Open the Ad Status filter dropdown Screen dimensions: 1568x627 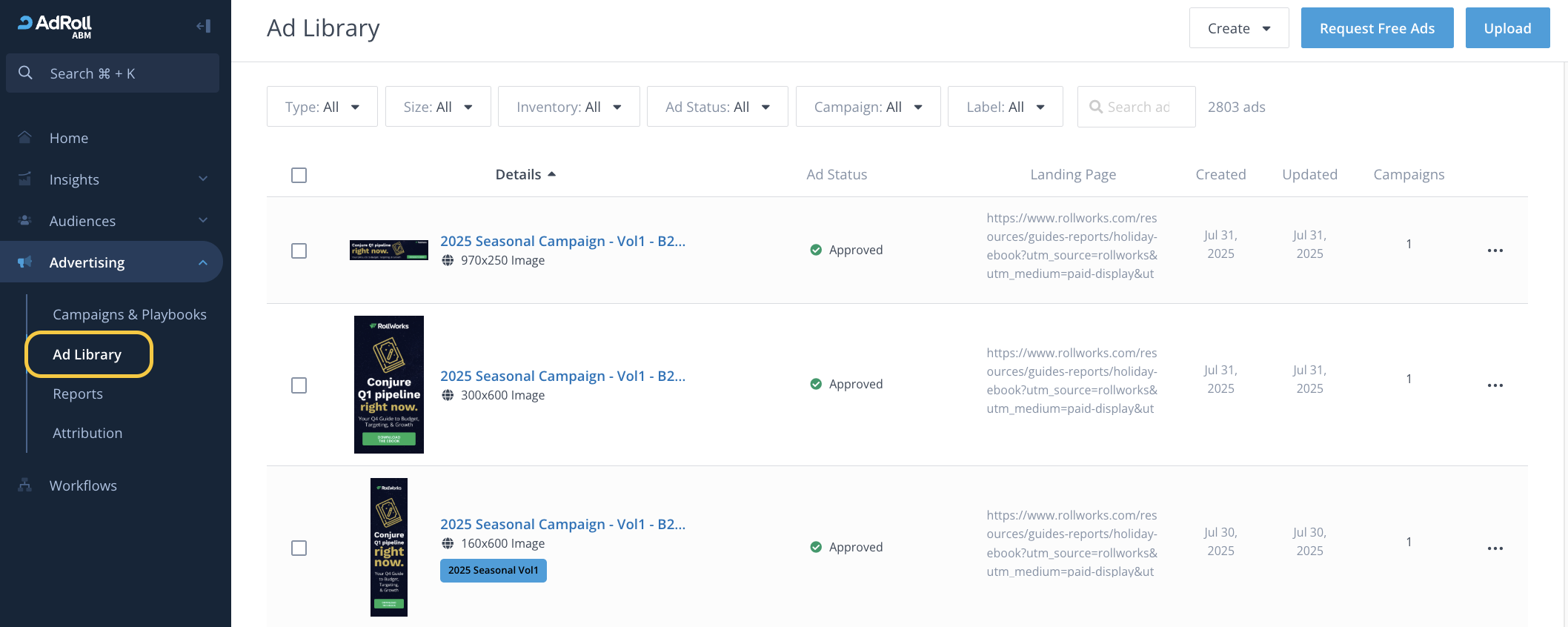coord(717,107)
